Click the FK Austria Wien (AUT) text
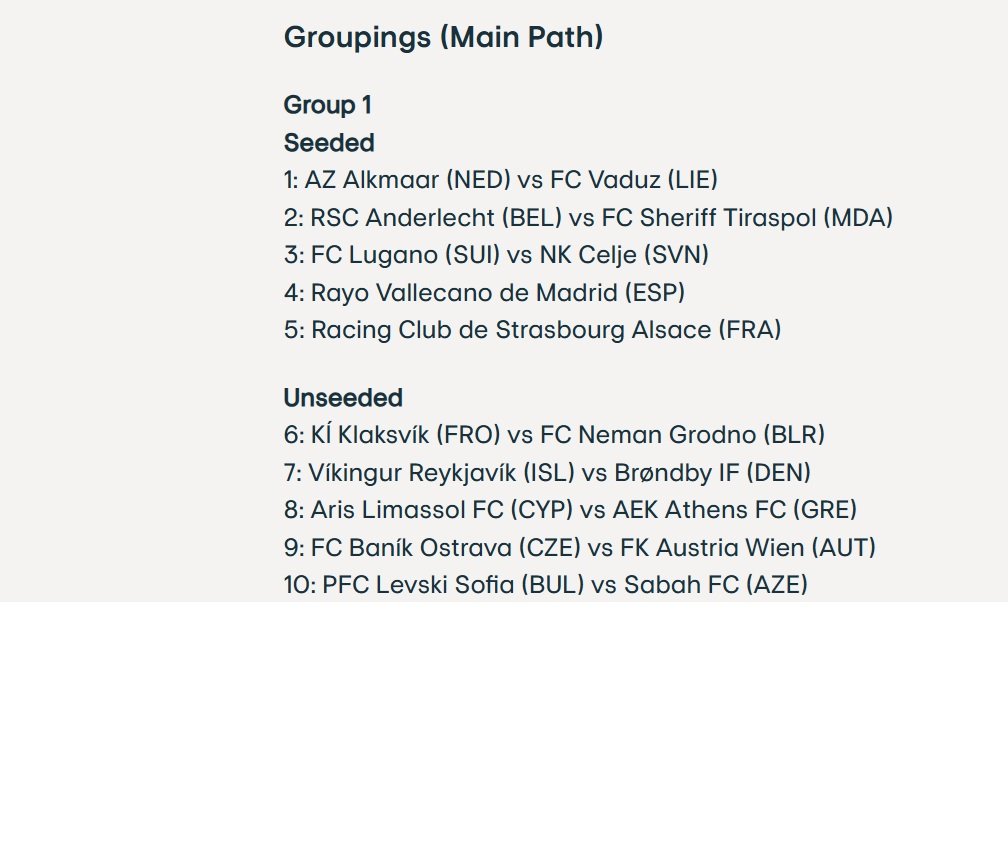 click(748, 548)
